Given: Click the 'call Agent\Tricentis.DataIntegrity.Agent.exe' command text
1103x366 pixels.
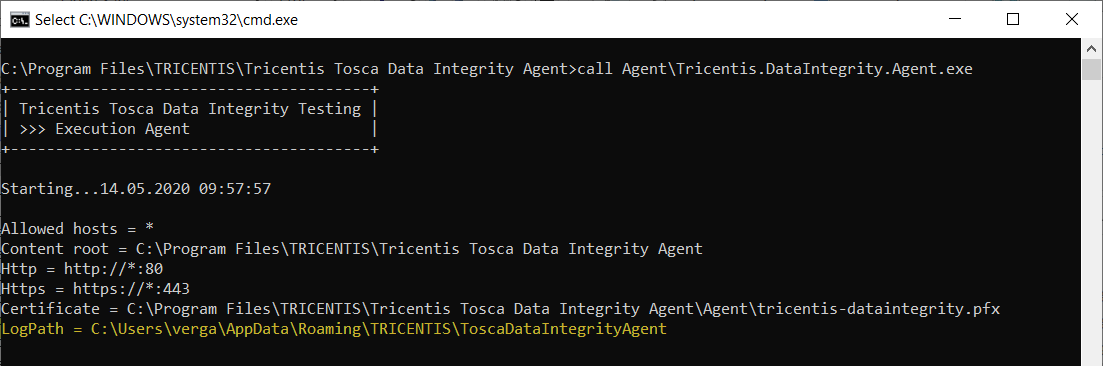Looking at the screenshot, I should pos(774,69).
